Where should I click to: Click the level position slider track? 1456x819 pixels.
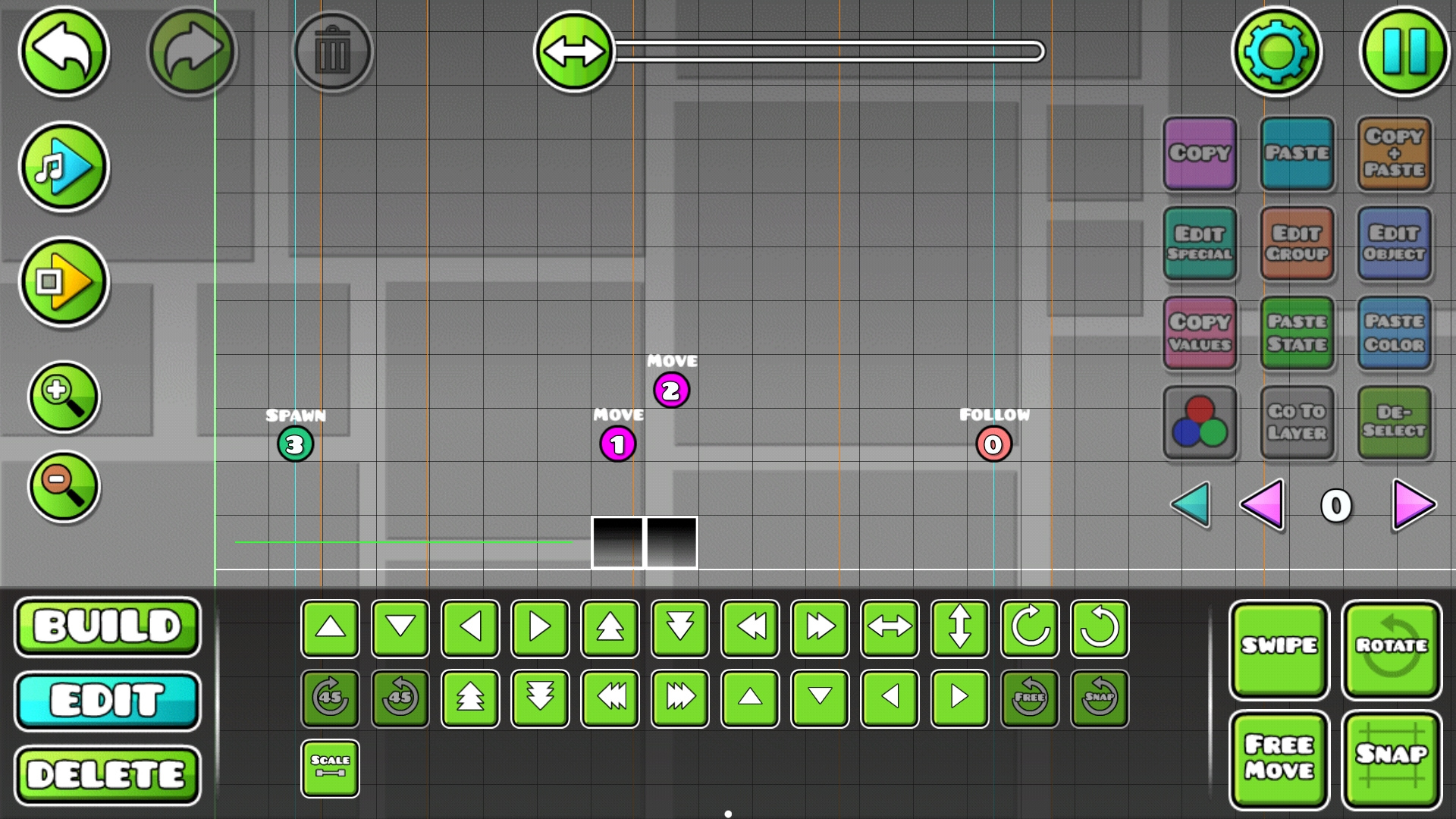pyautogui.click(x=830, y=52)
